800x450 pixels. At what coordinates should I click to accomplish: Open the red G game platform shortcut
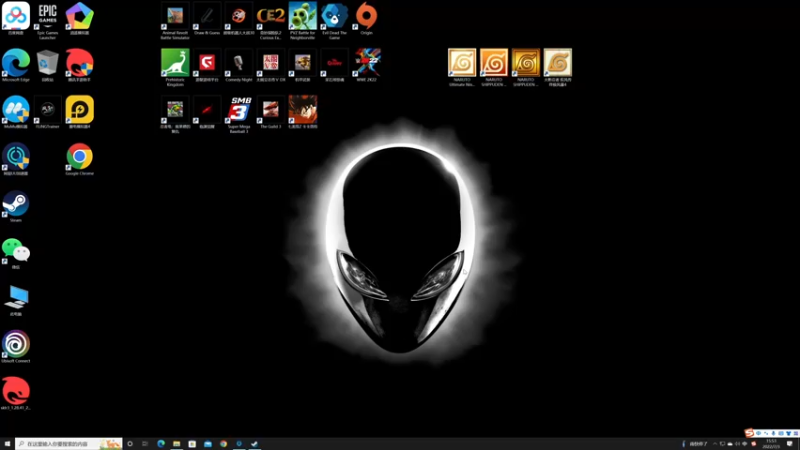[x=207, y=65]
